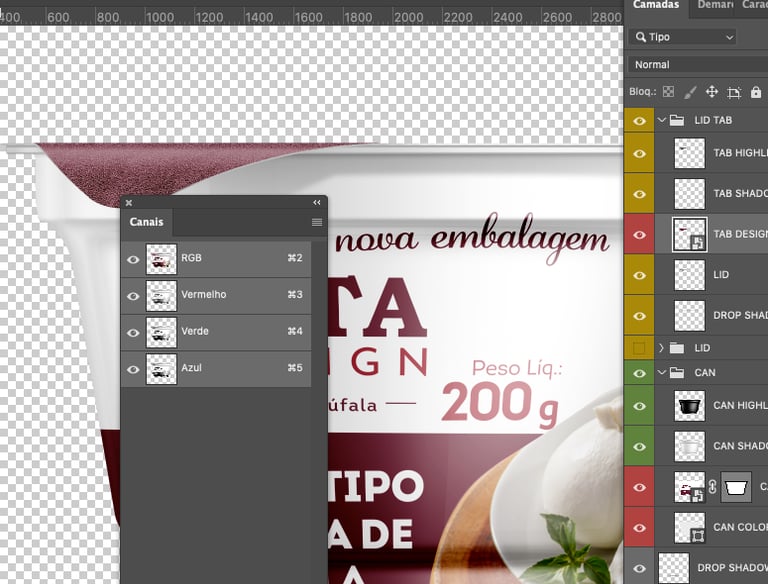This screenshot has width=768, height=584.
Task: Hide the CAN design smart object layer
Action: tap(639, 487)
